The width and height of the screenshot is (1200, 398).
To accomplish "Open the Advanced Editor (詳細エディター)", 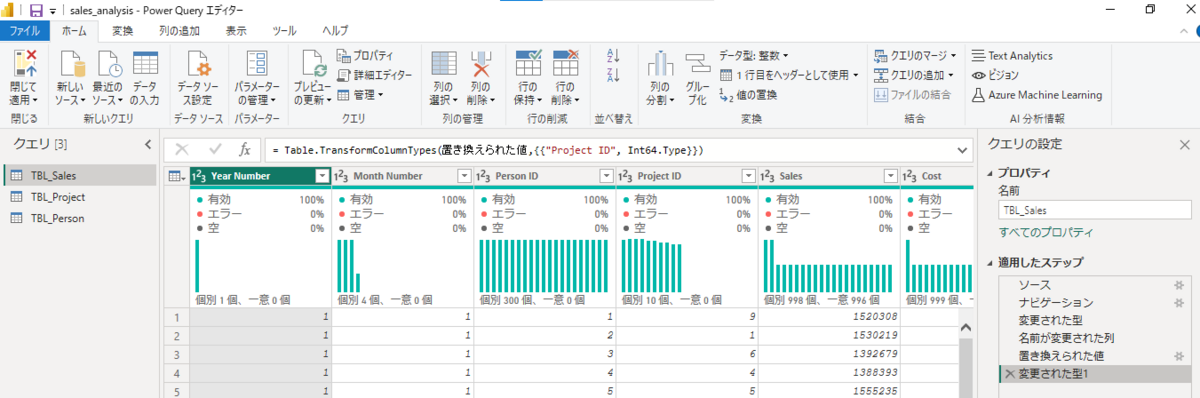I will (374, 75).
